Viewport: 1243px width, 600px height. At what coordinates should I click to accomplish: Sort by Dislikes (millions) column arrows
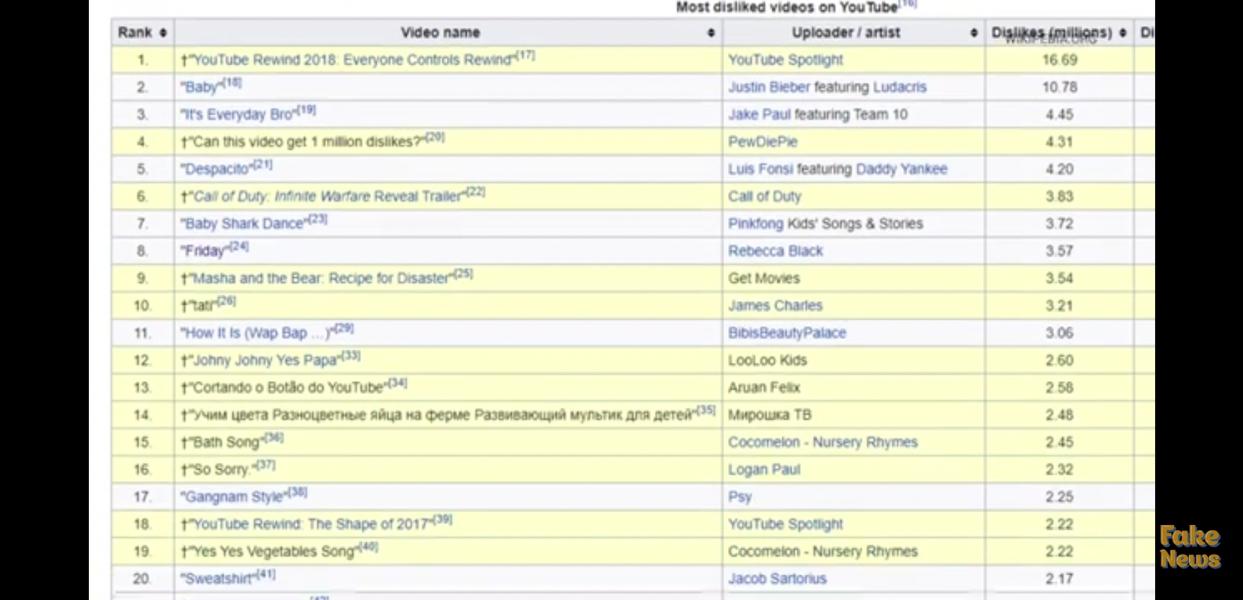tap(1123, 33)
